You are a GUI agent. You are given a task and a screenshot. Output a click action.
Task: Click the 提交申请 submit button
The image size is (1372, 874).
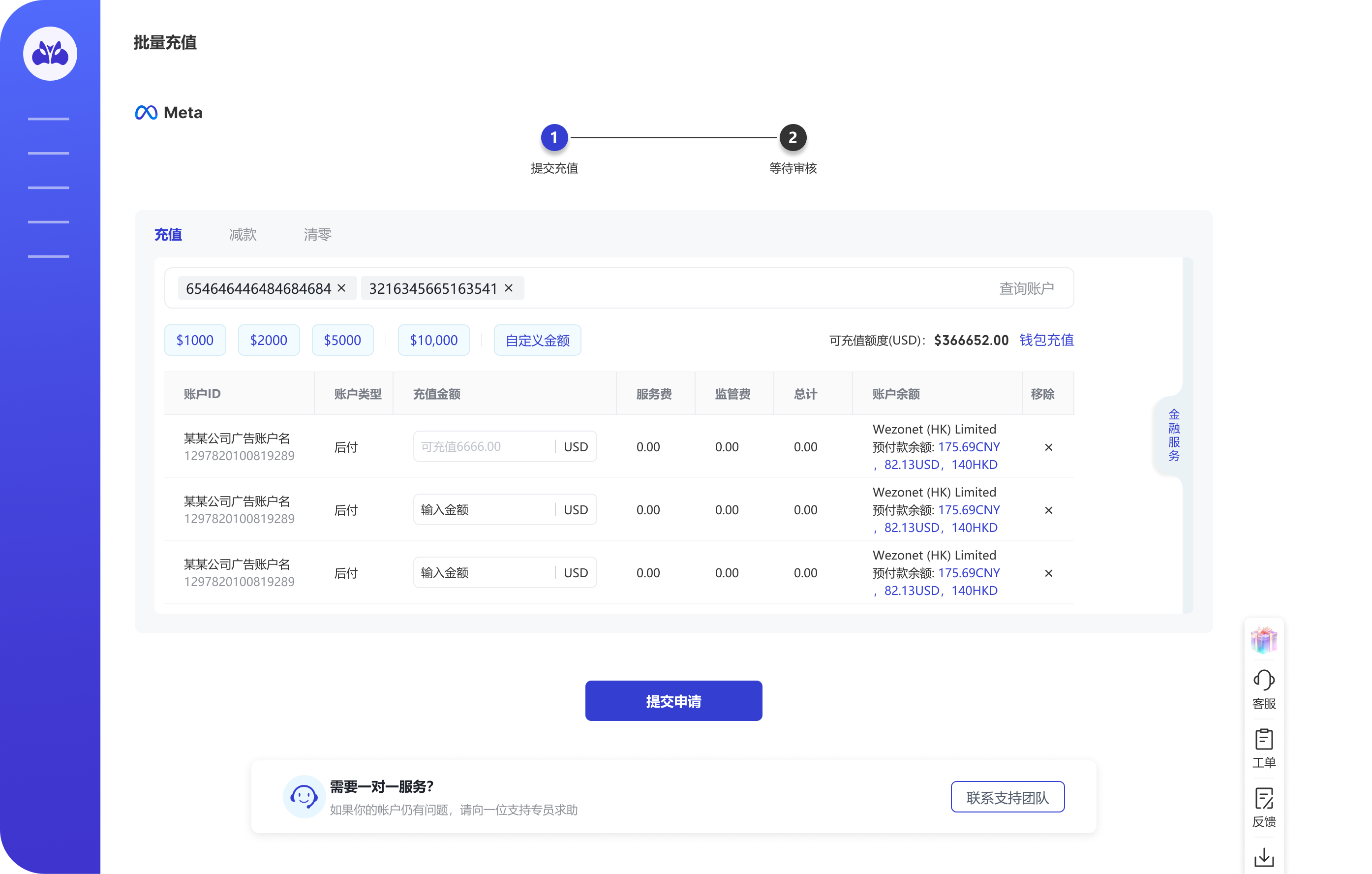[673, 701]
